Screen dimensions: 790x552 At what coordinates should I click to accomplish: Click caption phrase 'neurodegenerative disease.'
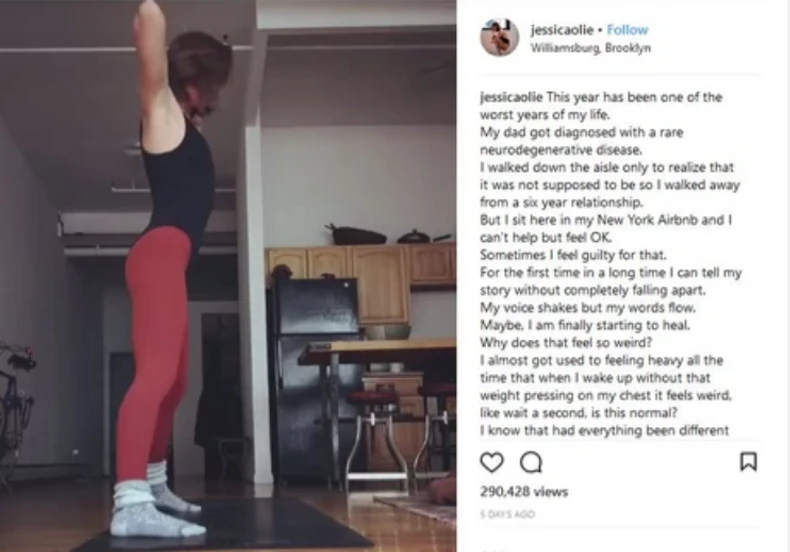(561, 150)
